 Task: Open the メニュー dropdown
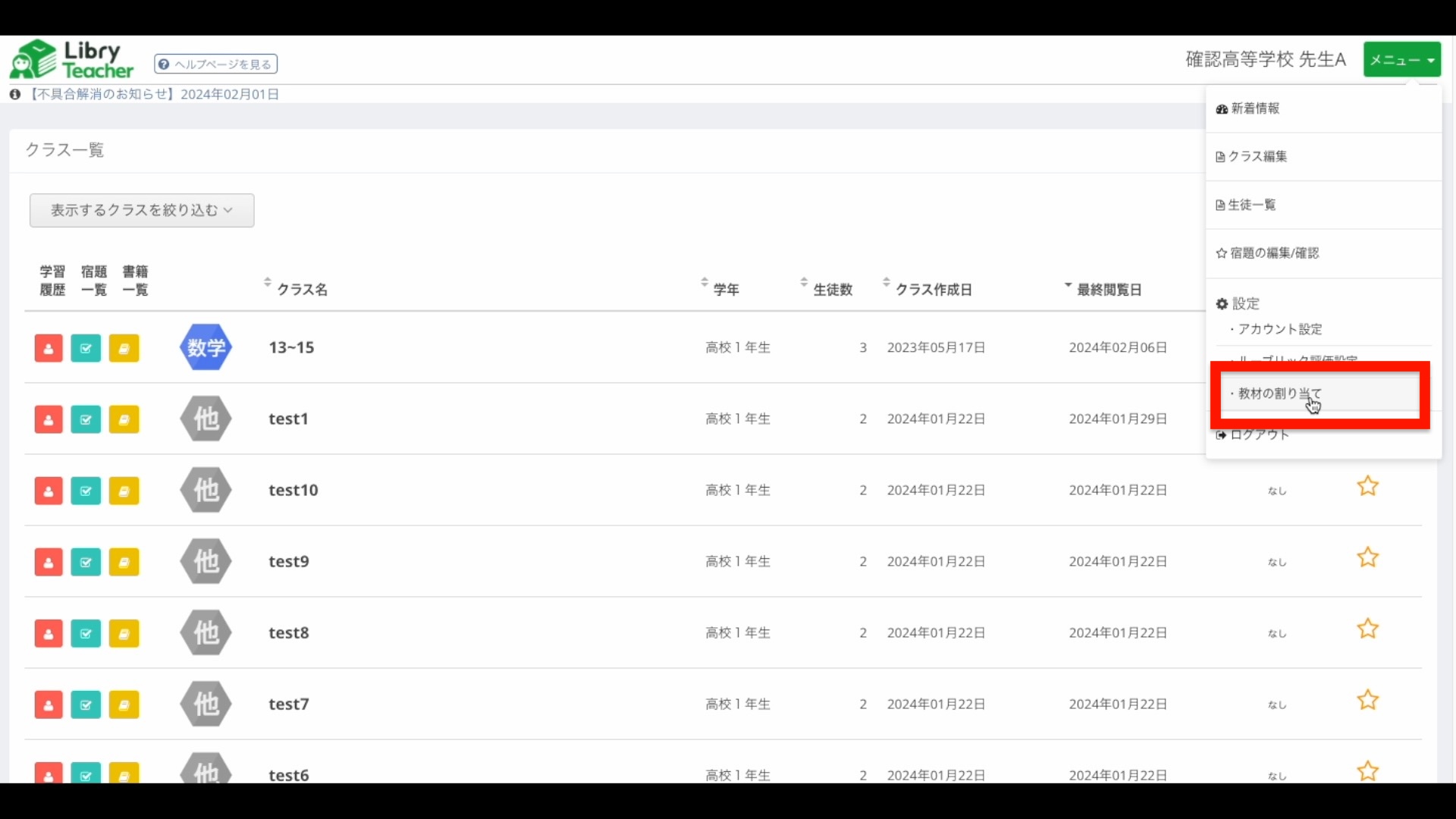pos(1401,59)
